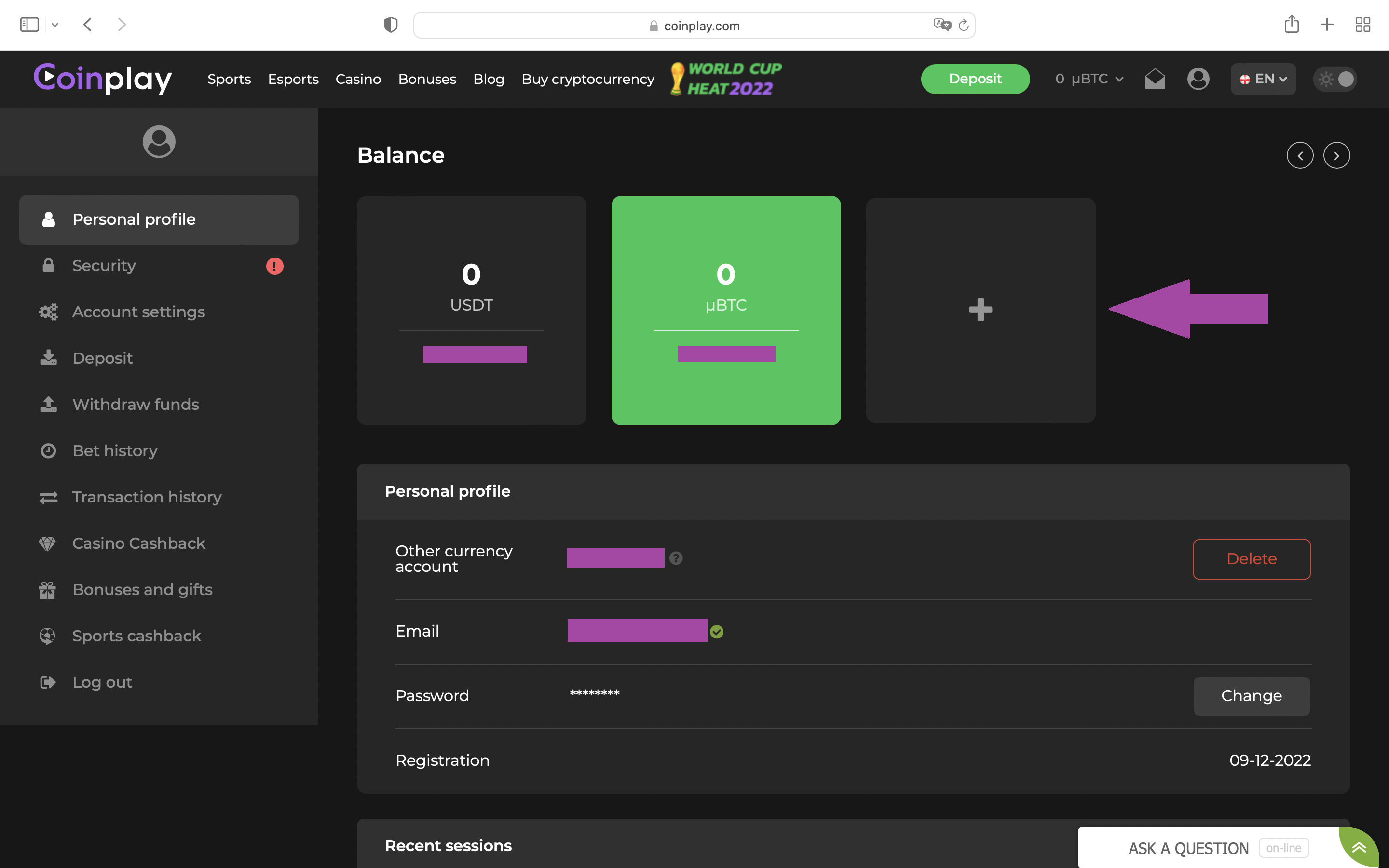The image size is (1389, 868).
Task: Click the Recent sessions heading
Action: pyautogui.click(x=448, y=846)
